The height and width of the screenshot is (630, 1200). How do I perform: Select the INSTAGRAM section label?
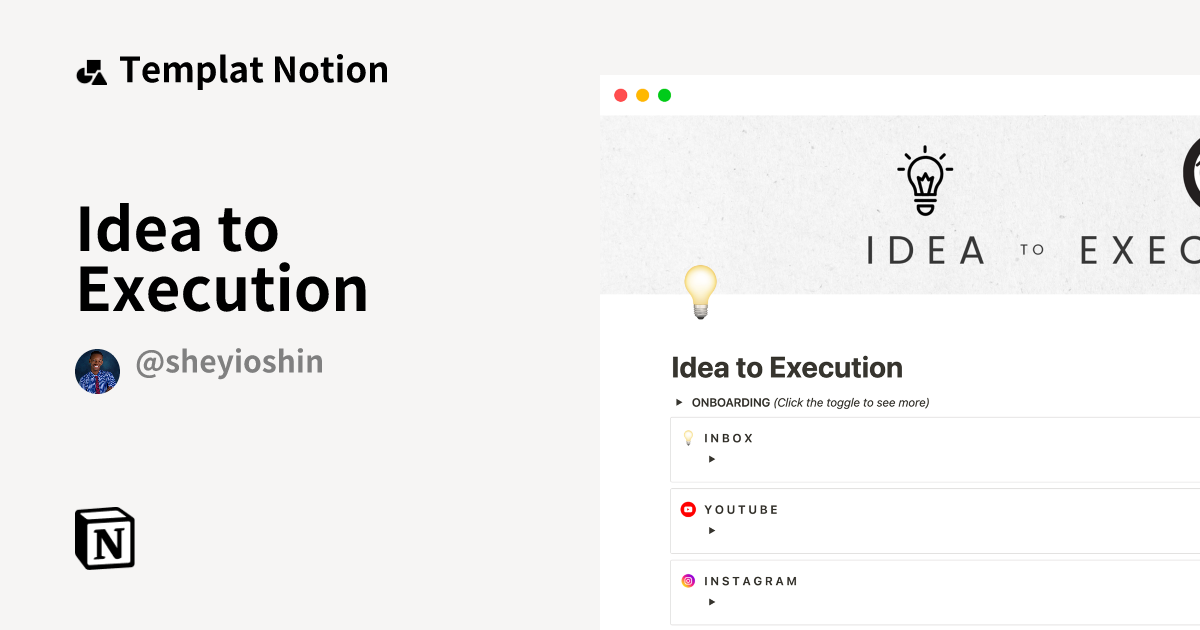point(751,580)
